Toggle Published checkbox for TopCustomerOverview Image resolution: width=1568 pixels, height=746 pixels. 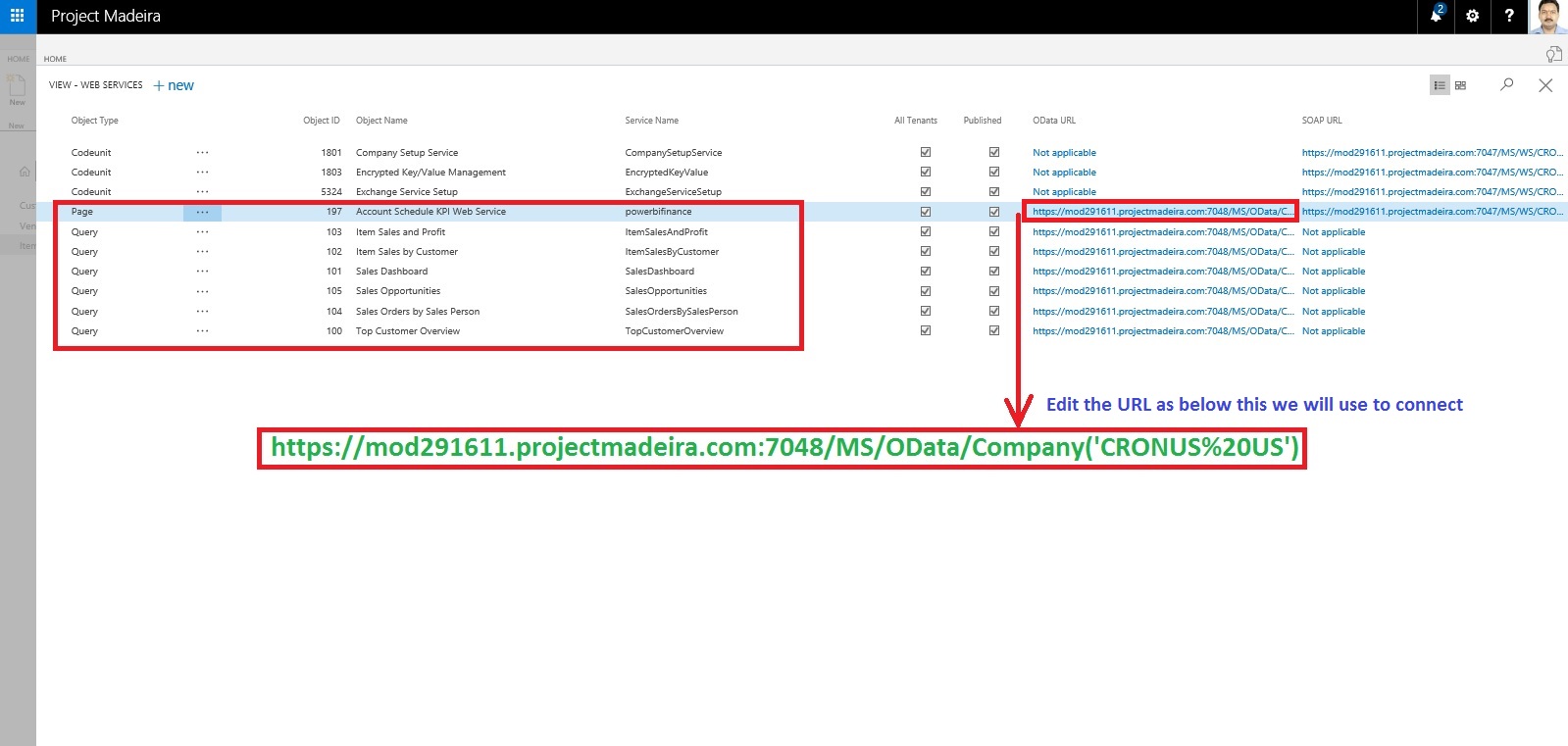pos(994,330)
